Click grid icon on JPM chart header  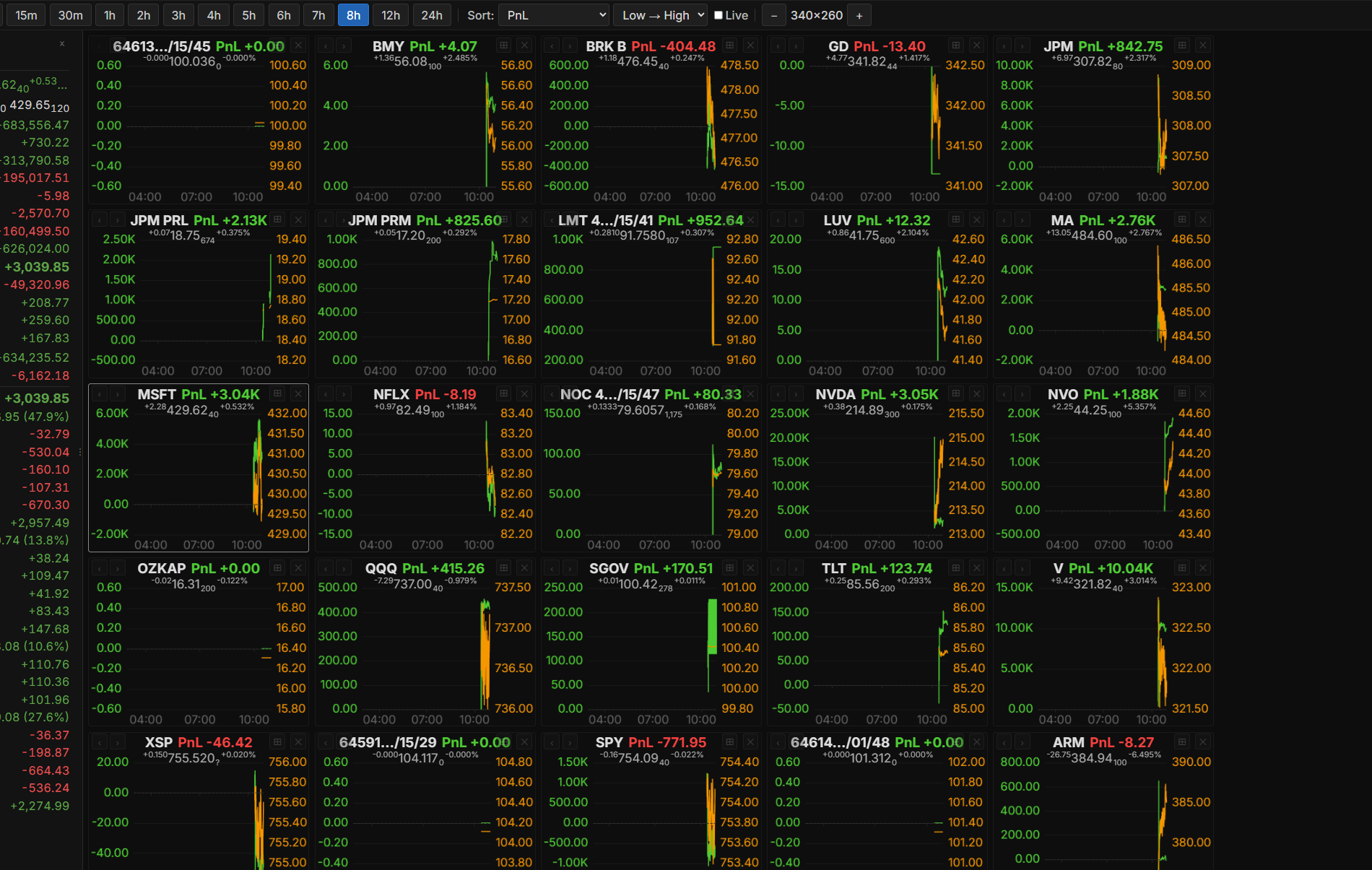click(x=1182, y=45)
